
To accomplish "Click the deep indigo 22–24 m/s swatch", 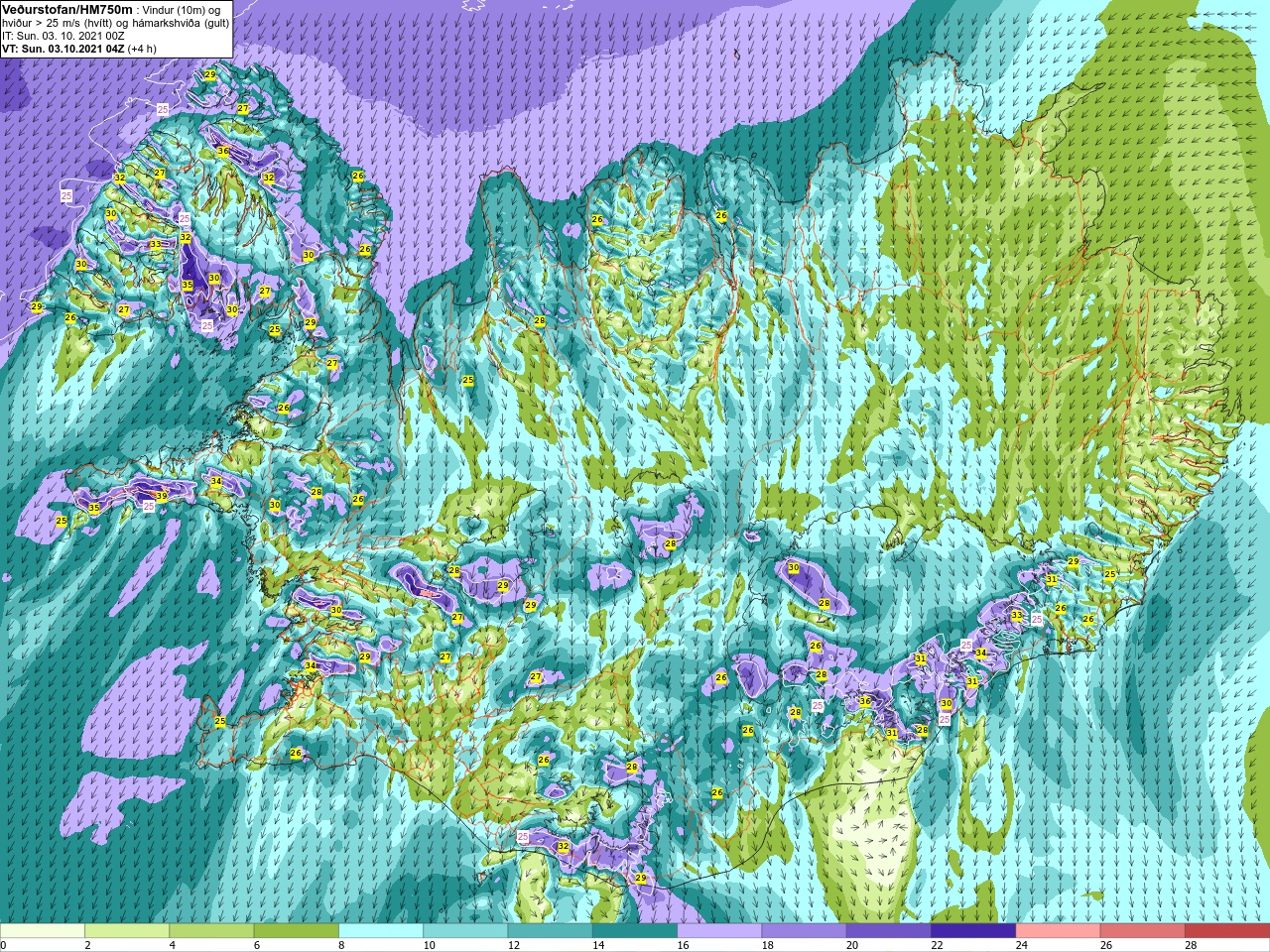I will click(973, 931).
